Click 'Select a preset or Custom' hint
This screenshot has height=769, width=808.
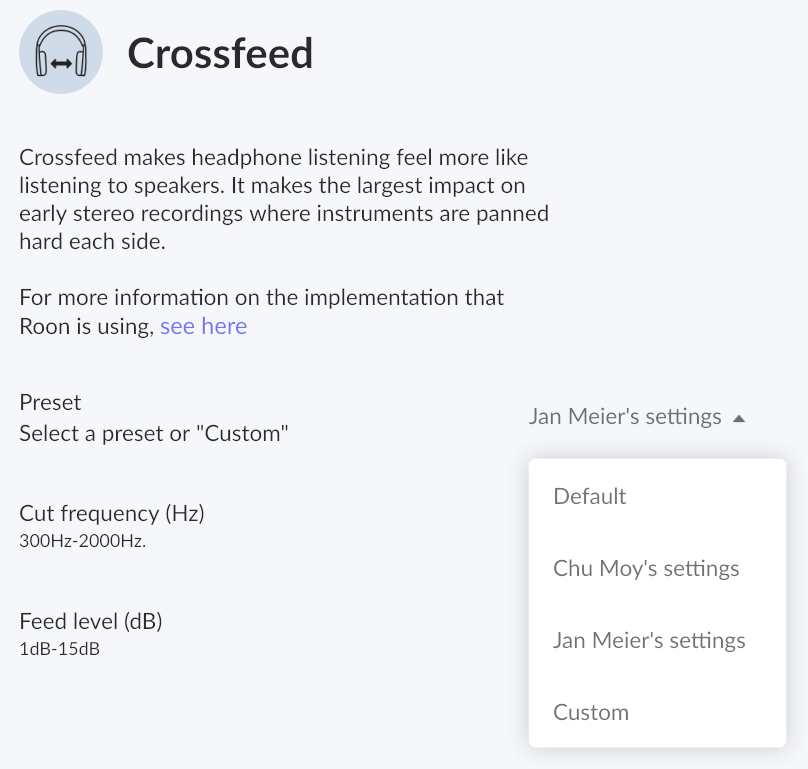(x=154, y=434)
